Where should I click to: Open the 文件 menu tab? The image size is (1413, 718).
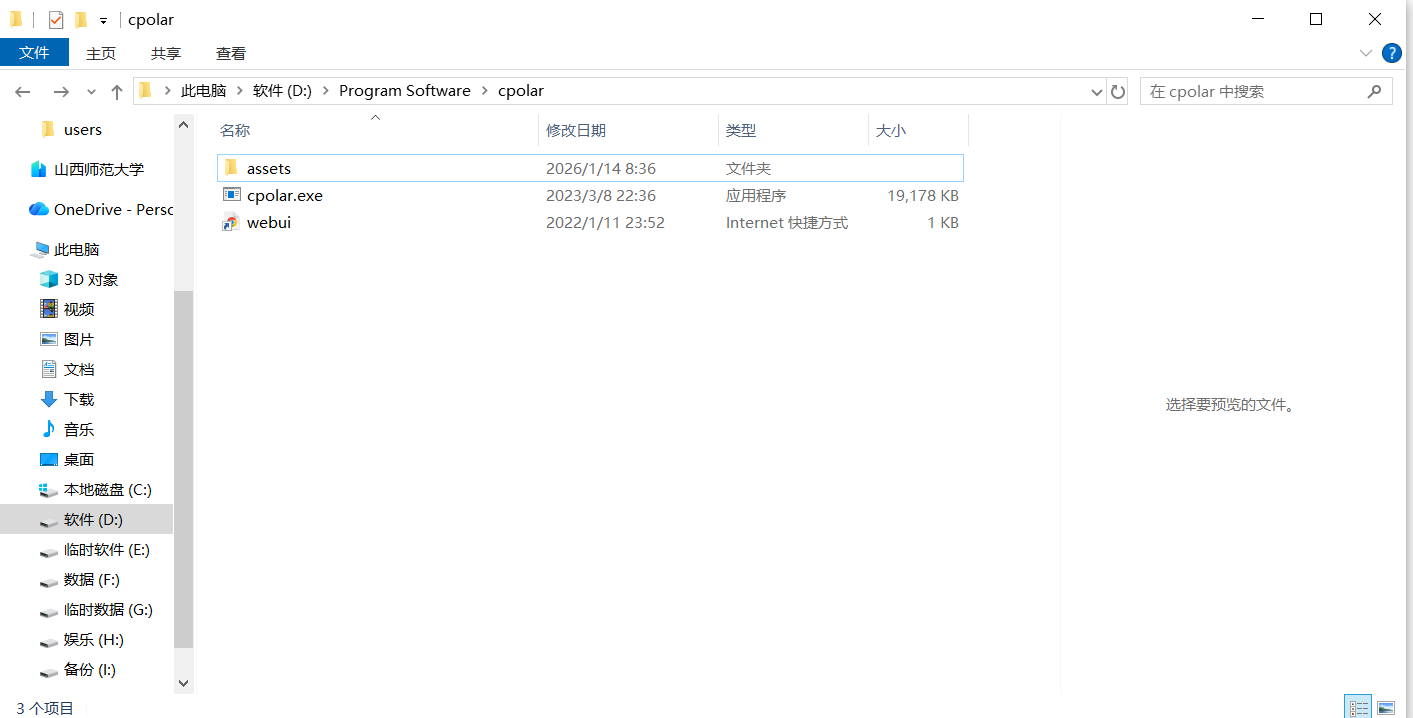(34, 53)
